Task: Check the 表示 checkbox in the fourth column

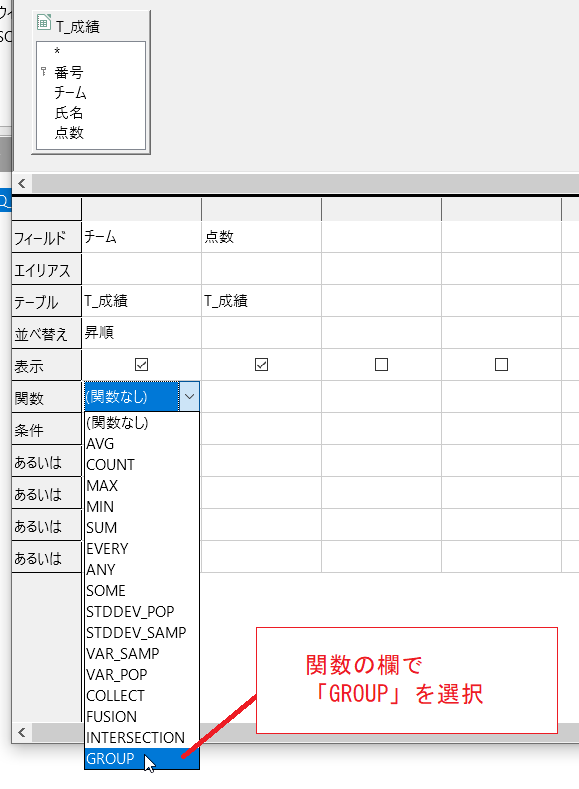Action: tap(501, 364)
